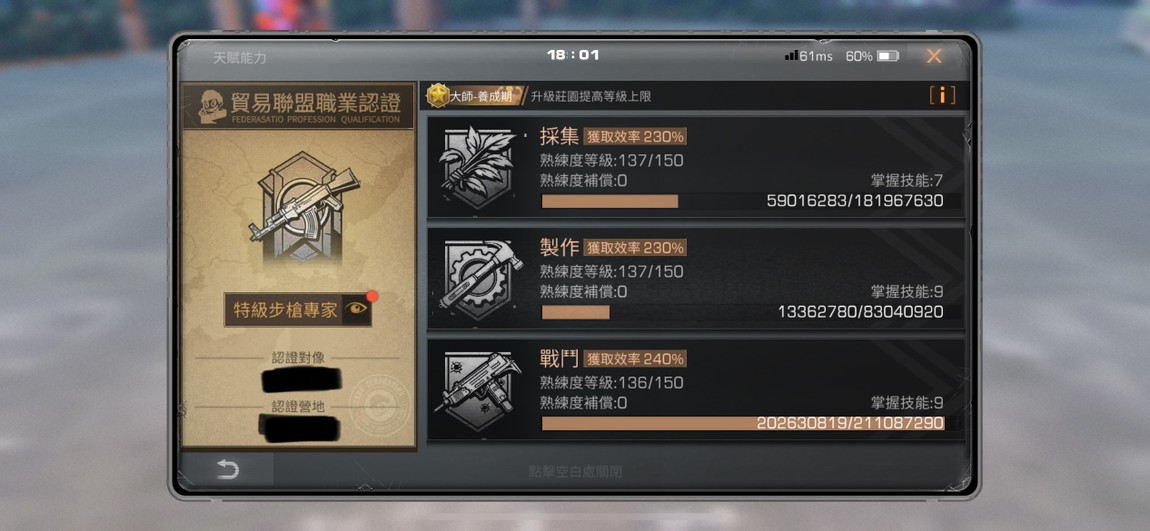1150x531 pixels.
Task: Check the battery indicator in status bar
Action: coord(887,56)
